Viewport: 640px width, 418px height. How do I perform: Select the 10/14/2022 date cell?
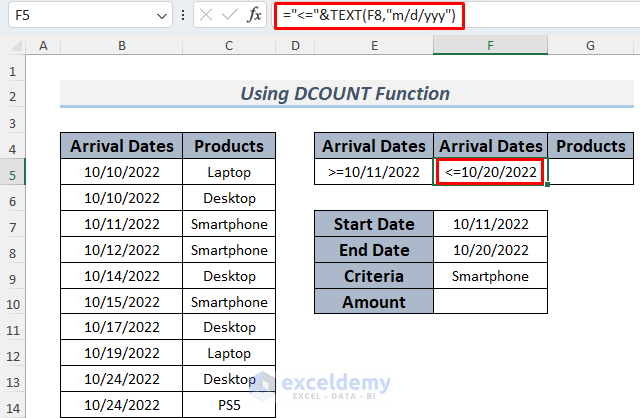pyautogui.click(x=122, y=276)
